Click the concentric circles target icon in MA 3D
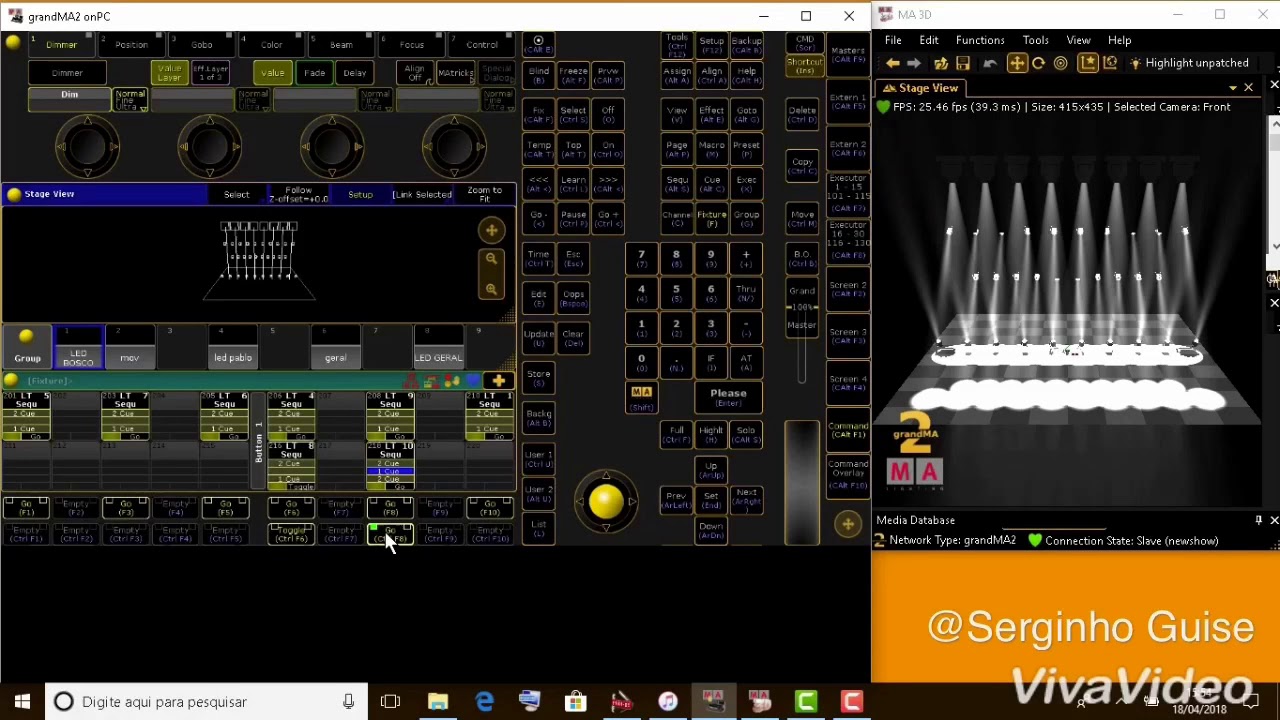1280x720 pixels. [x=1061, y=63]
